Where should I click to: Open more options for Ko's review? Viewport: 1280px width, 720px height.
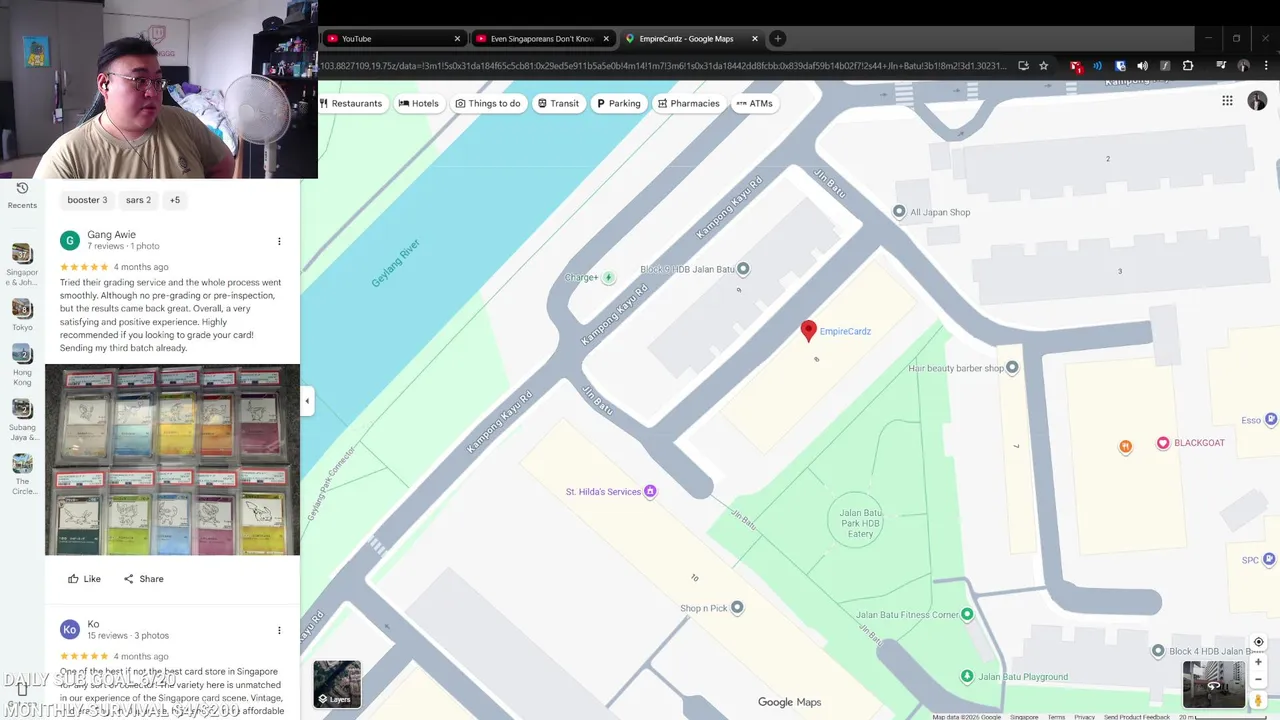click(x=279, y=630)
